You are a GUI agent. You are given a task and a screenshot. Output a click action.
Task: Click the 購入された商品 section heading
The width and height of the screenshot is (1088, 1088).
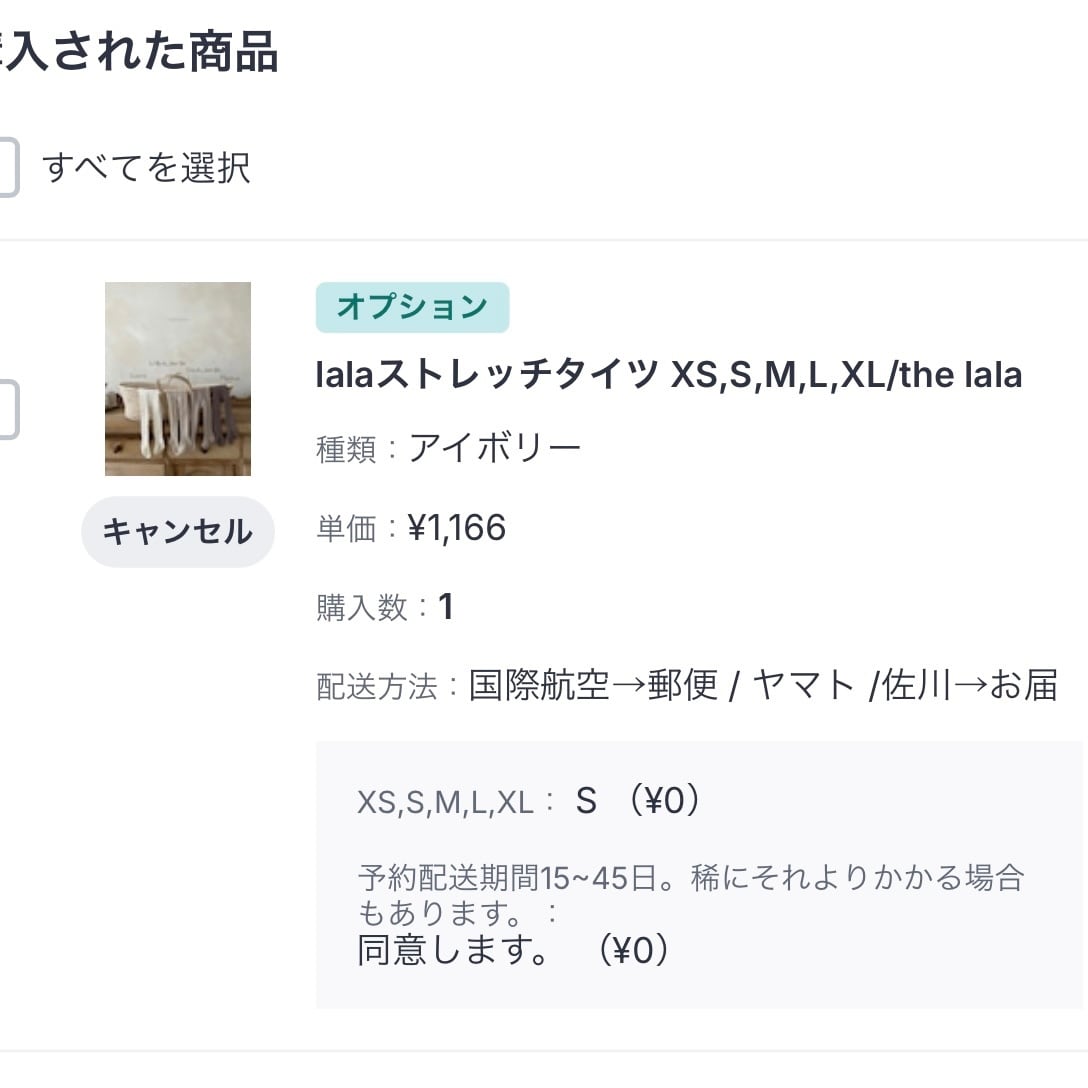pos(140,52)
